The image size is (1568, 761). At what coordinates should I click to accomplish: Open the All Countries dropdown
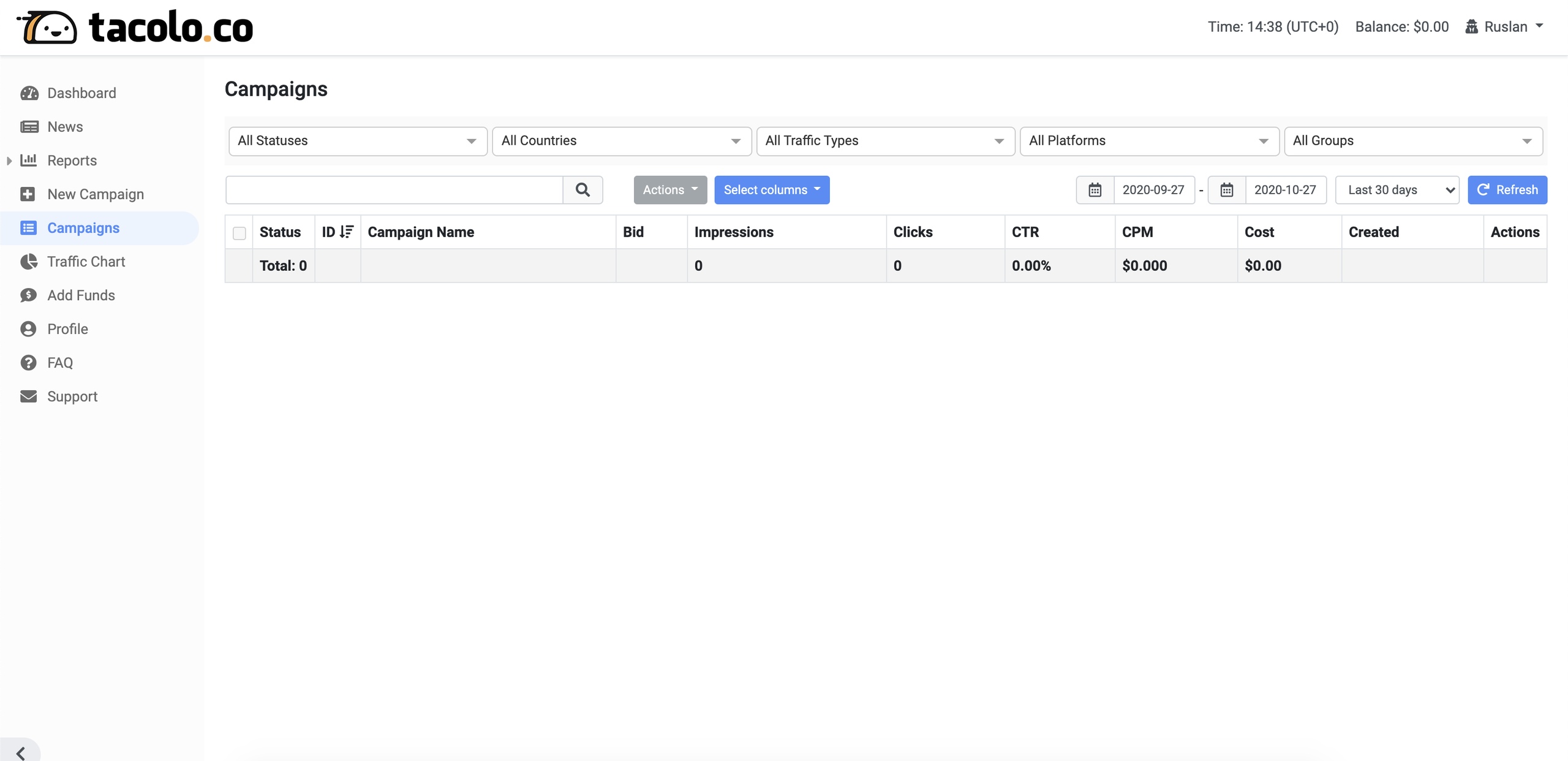621,141
